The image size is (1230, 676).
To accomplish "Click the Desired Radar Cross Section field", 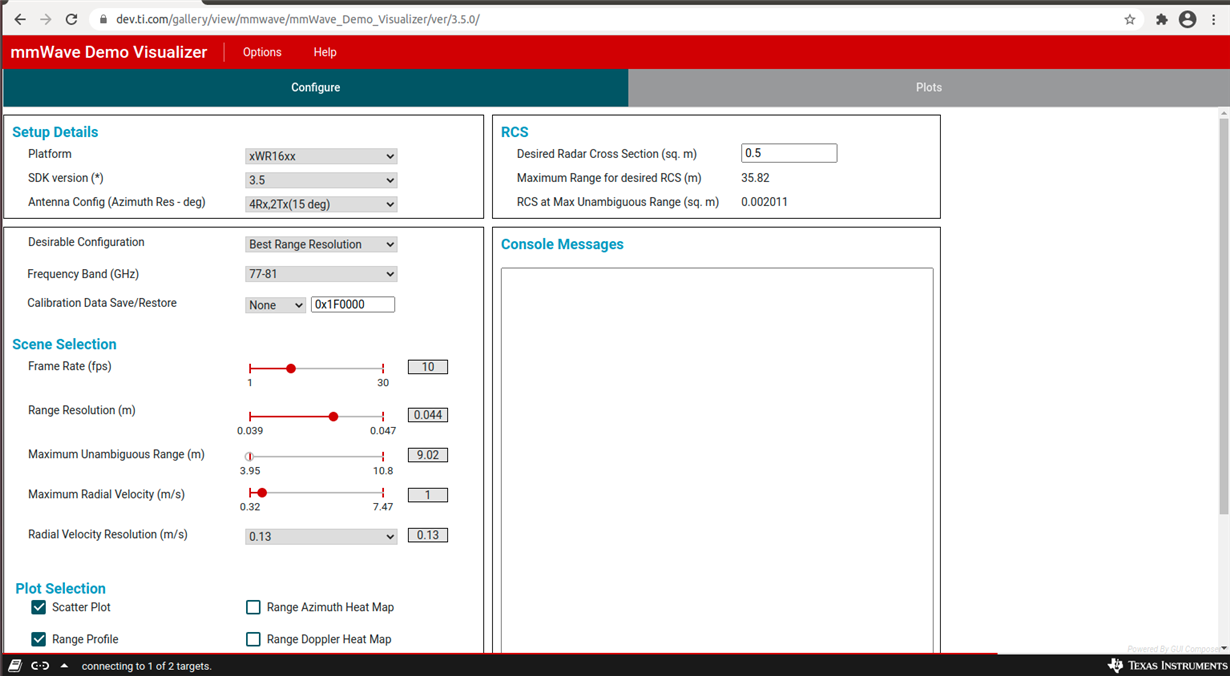I will (789, 153).
